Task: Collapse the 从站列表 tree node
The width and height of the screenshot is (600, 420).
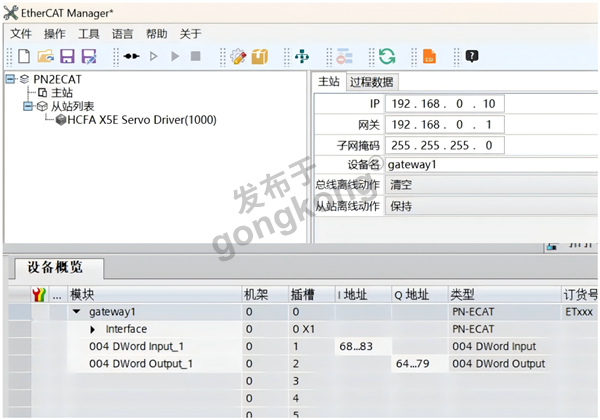Action: click(28, 106)
